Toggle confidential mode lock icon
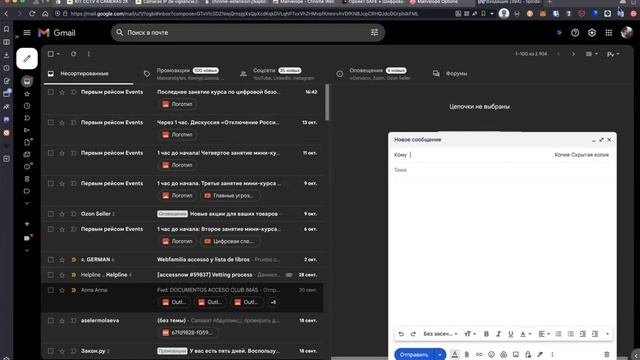Image resolution: width=640 pixels, height=360 pixels. [528, 354]
